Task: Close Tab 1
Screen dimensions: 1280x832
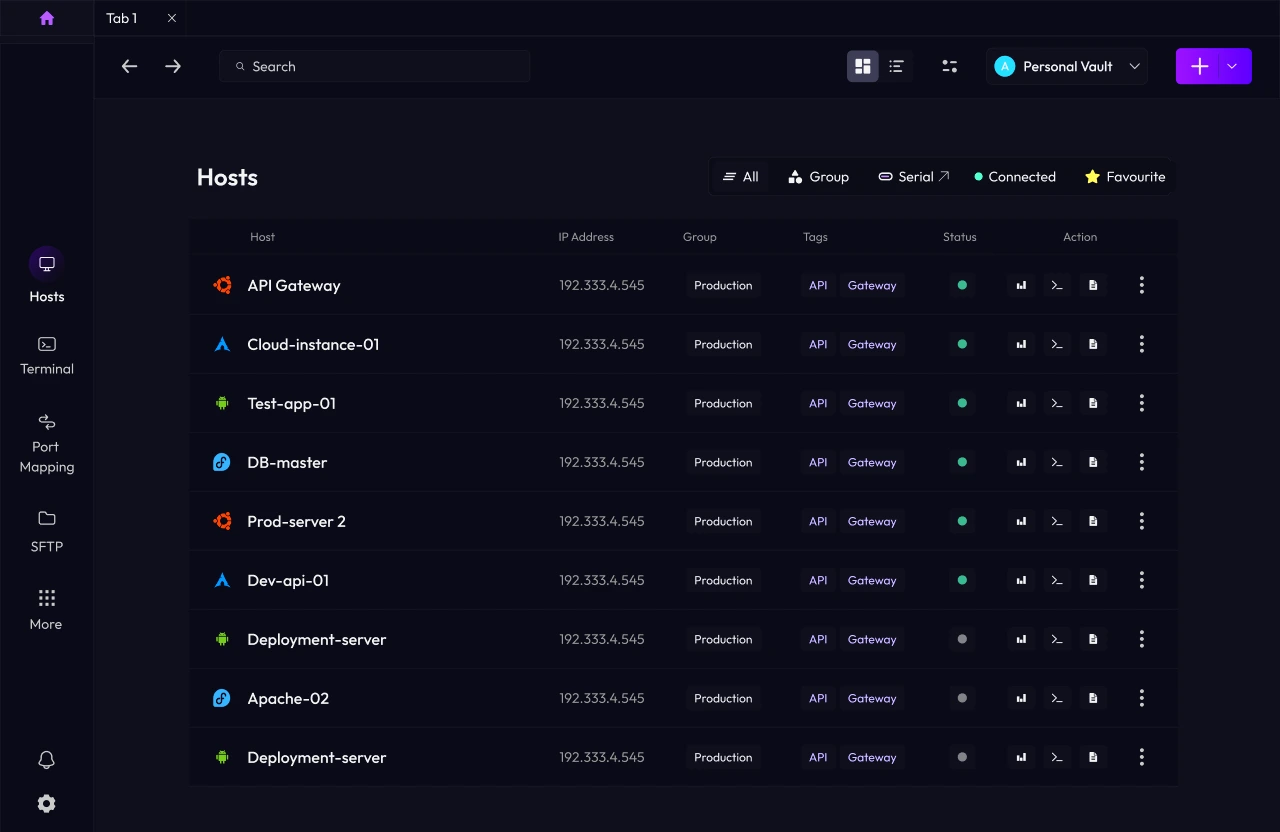Action: 172,18
